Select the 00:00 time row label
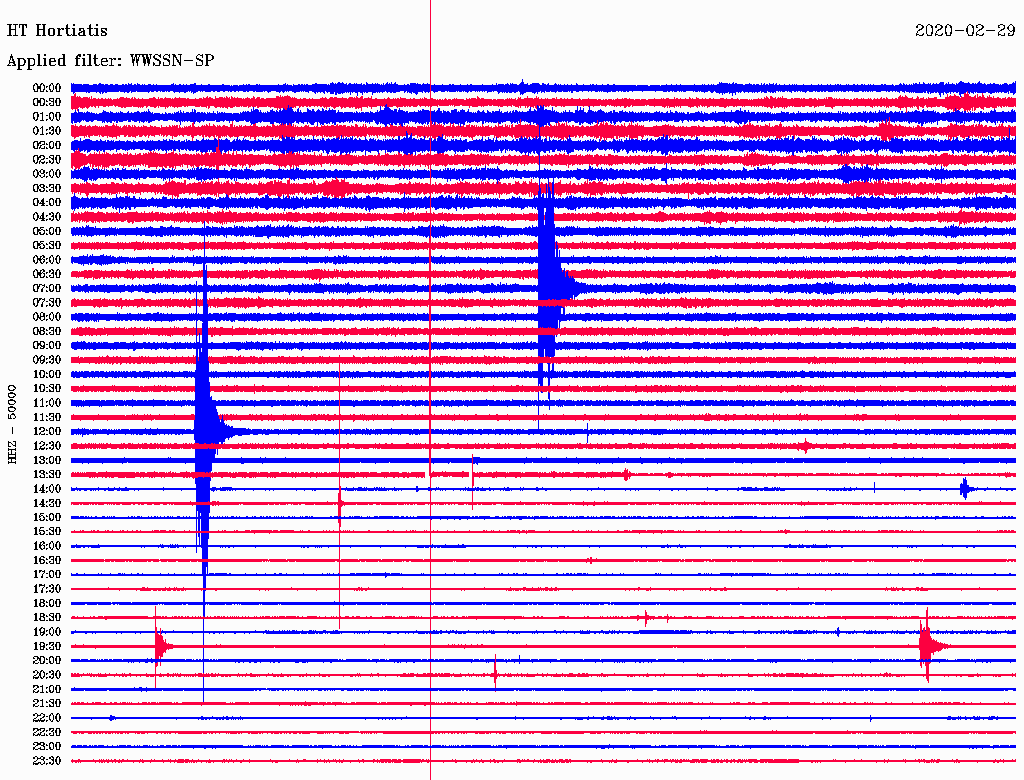This screenshot has height=780, width=1024. pos(47,88)
